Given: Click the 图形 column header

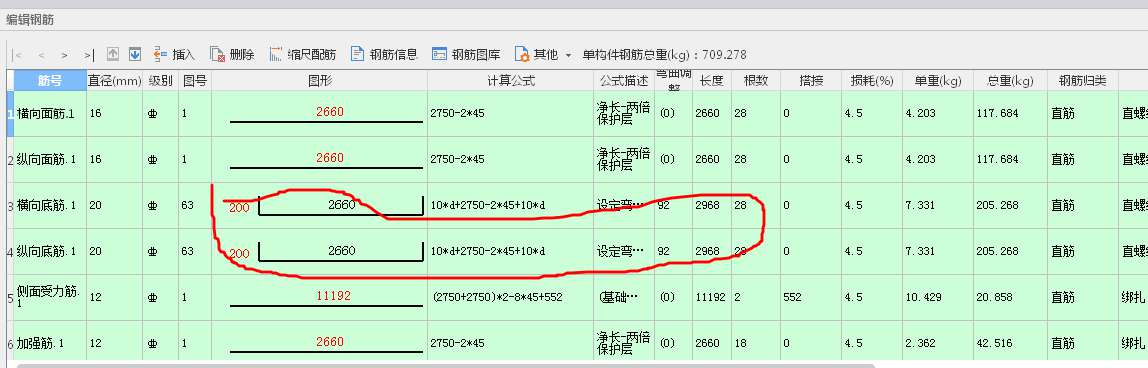Looking at the screenshot, I should (x=319, y=80).
